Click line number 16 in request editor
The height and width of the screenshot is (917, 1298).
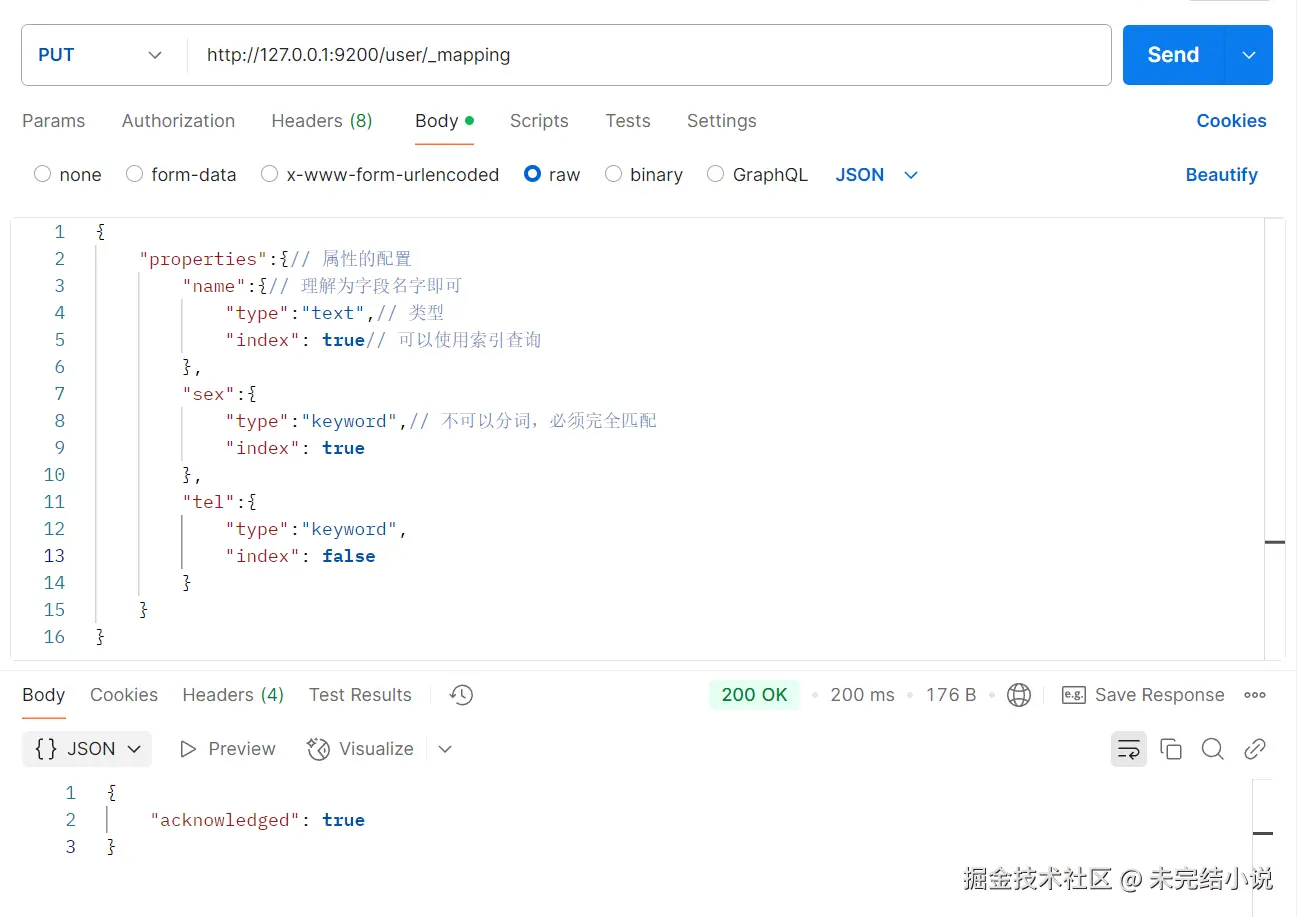(x=54, y=637)
